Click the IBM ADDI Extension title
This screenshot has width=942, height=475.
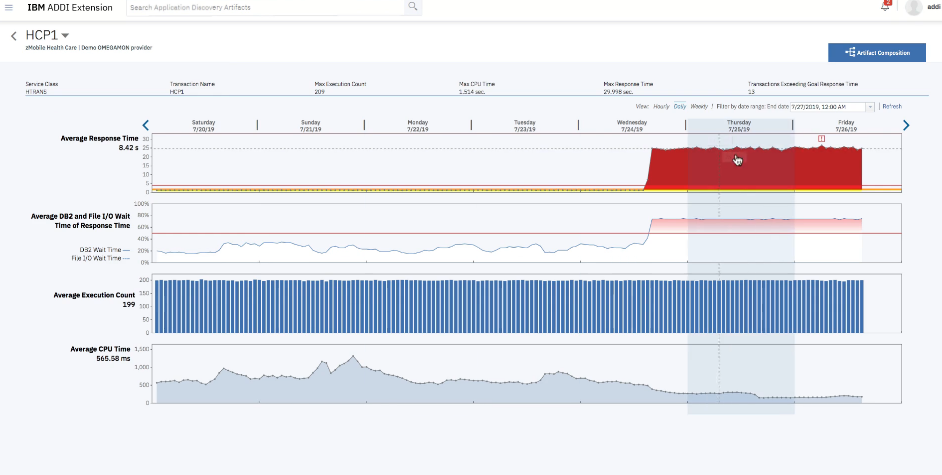(70, 7)
